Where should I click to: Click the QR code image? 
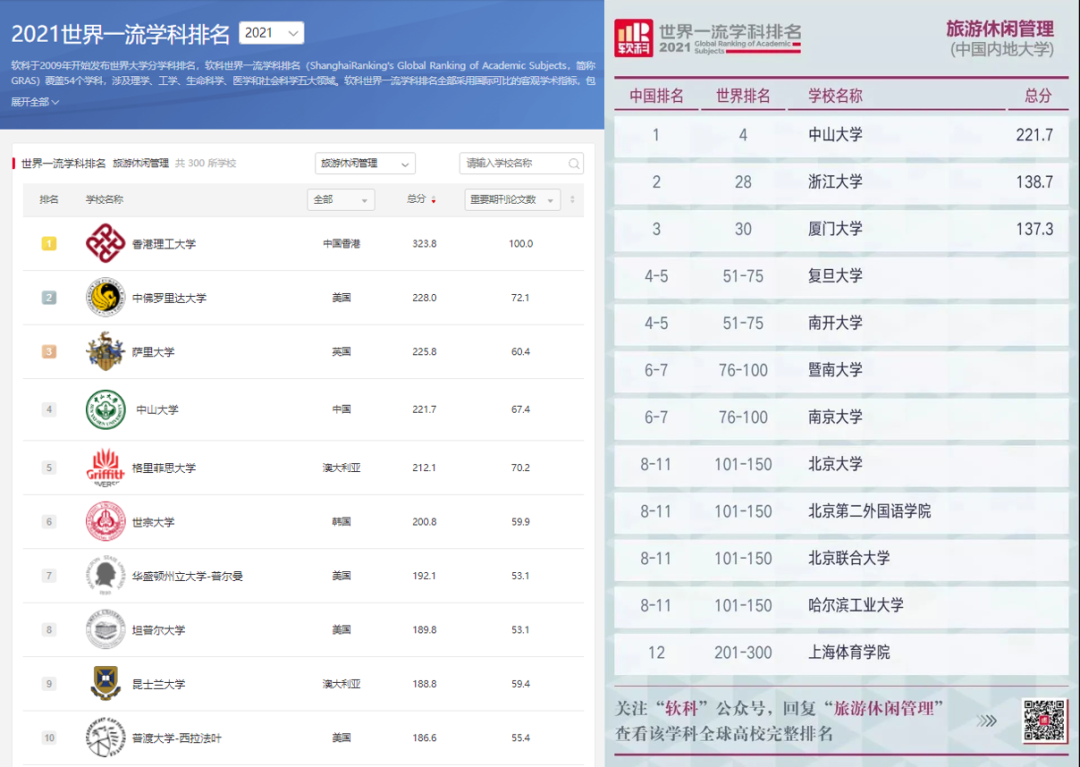click(x=1044, y=720)
